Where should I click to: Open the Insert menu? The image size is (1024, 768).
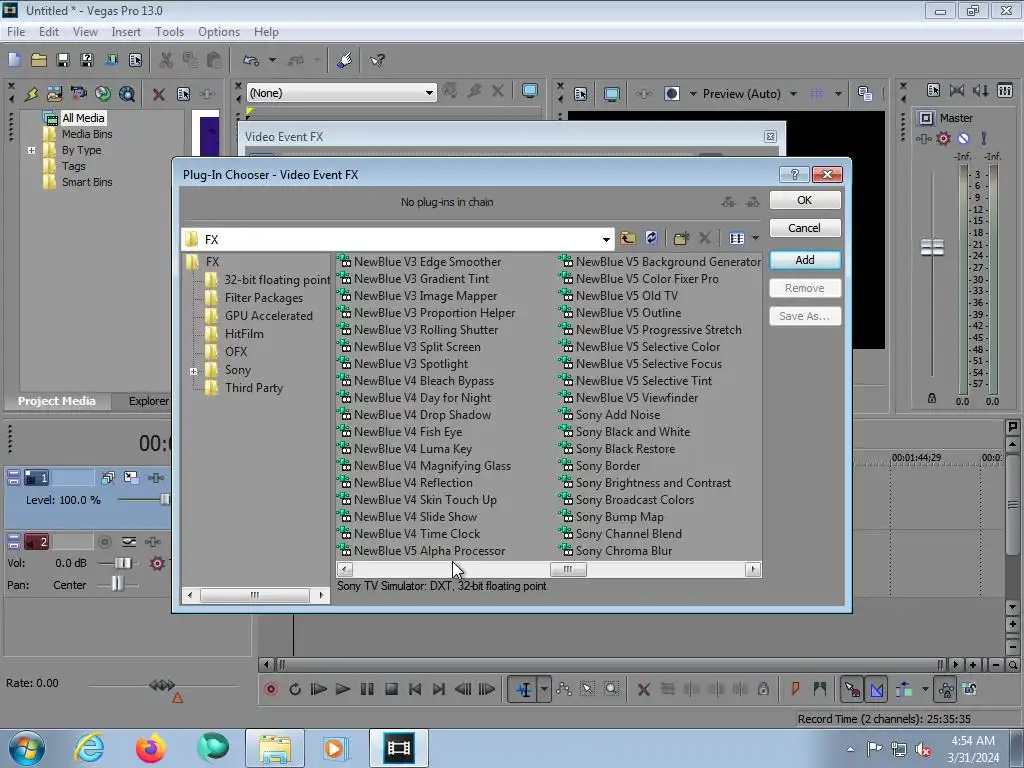126,32
